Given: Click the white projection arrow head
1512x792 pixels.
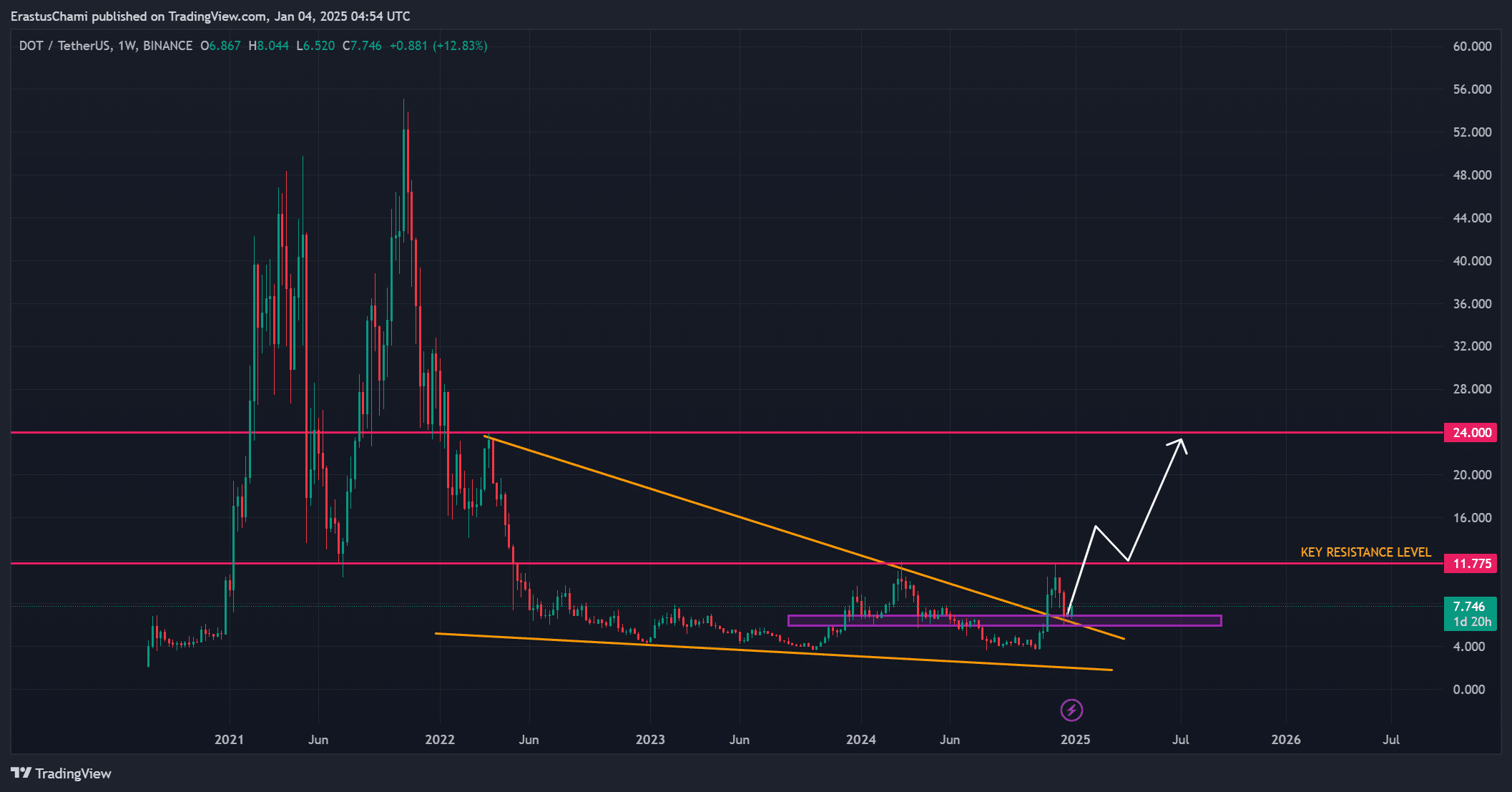Looking at the screenshot, I should [1182, 441].
